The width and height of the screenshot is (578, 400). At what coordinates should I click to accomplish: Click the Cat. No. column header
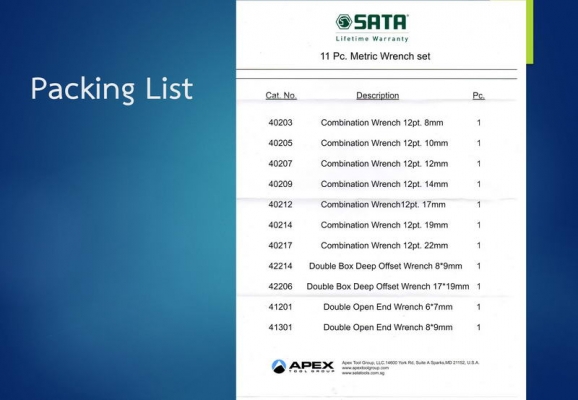coord(281,95)
